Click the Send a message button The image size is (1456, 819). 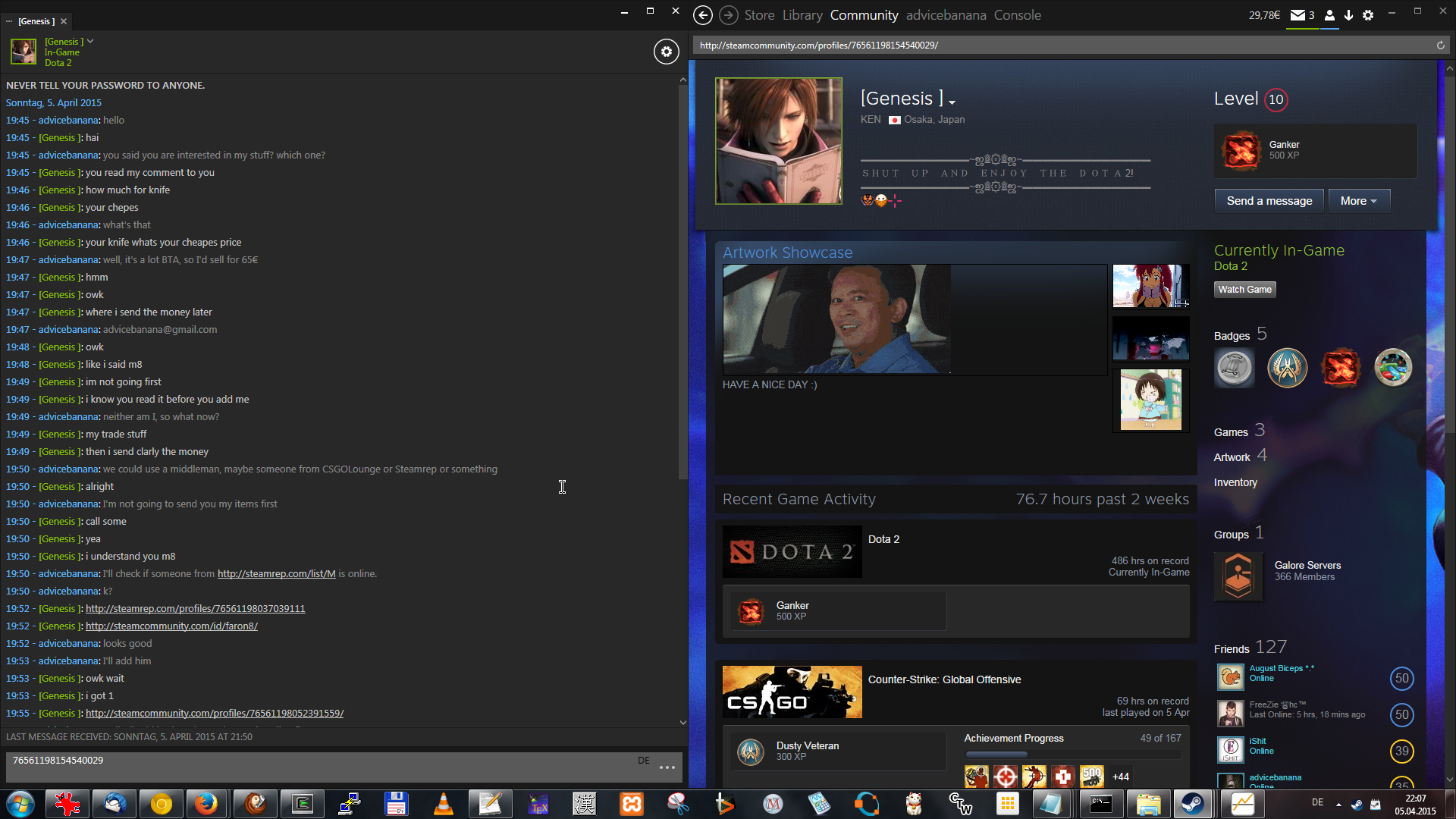[x=1269, y=201]
